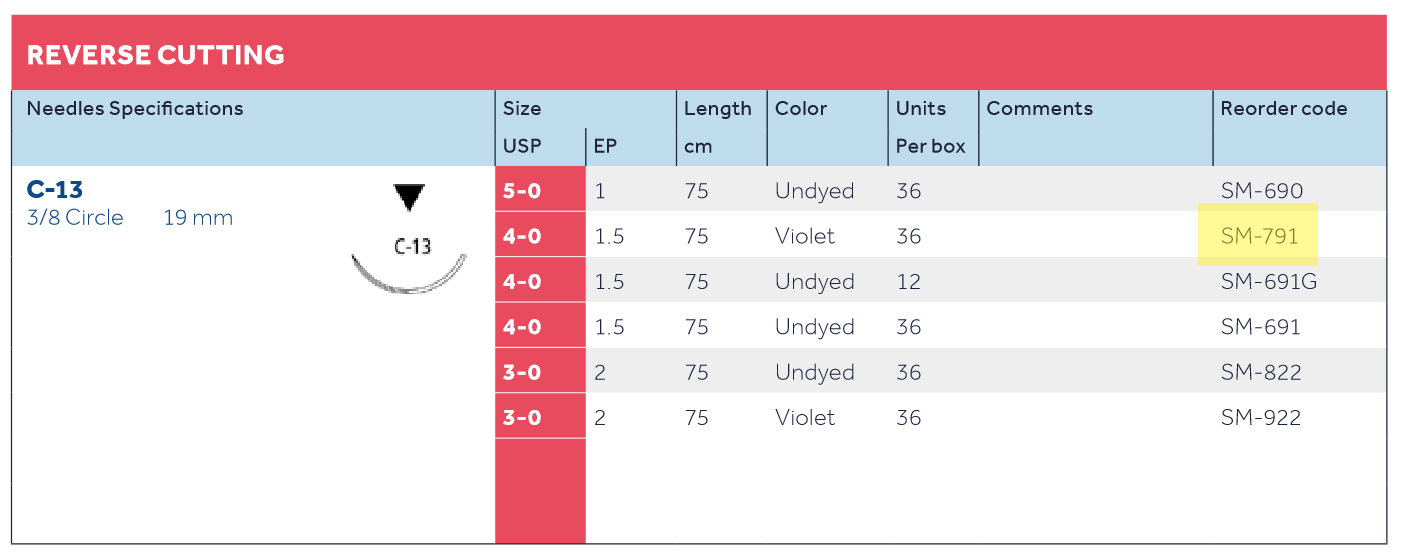Click the Length cm column header
This screenshot has width=1402, height=559.
tap(717, 127)
